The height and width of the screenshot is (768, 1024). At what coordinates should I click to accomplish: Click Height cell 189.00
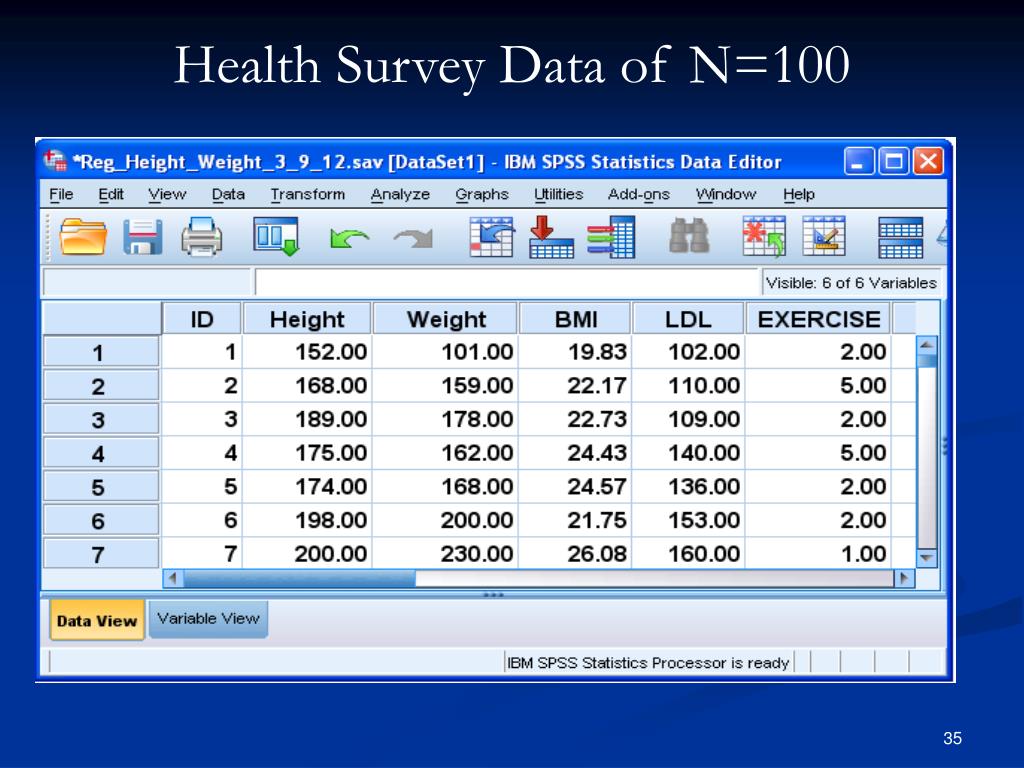coord(306,419)
